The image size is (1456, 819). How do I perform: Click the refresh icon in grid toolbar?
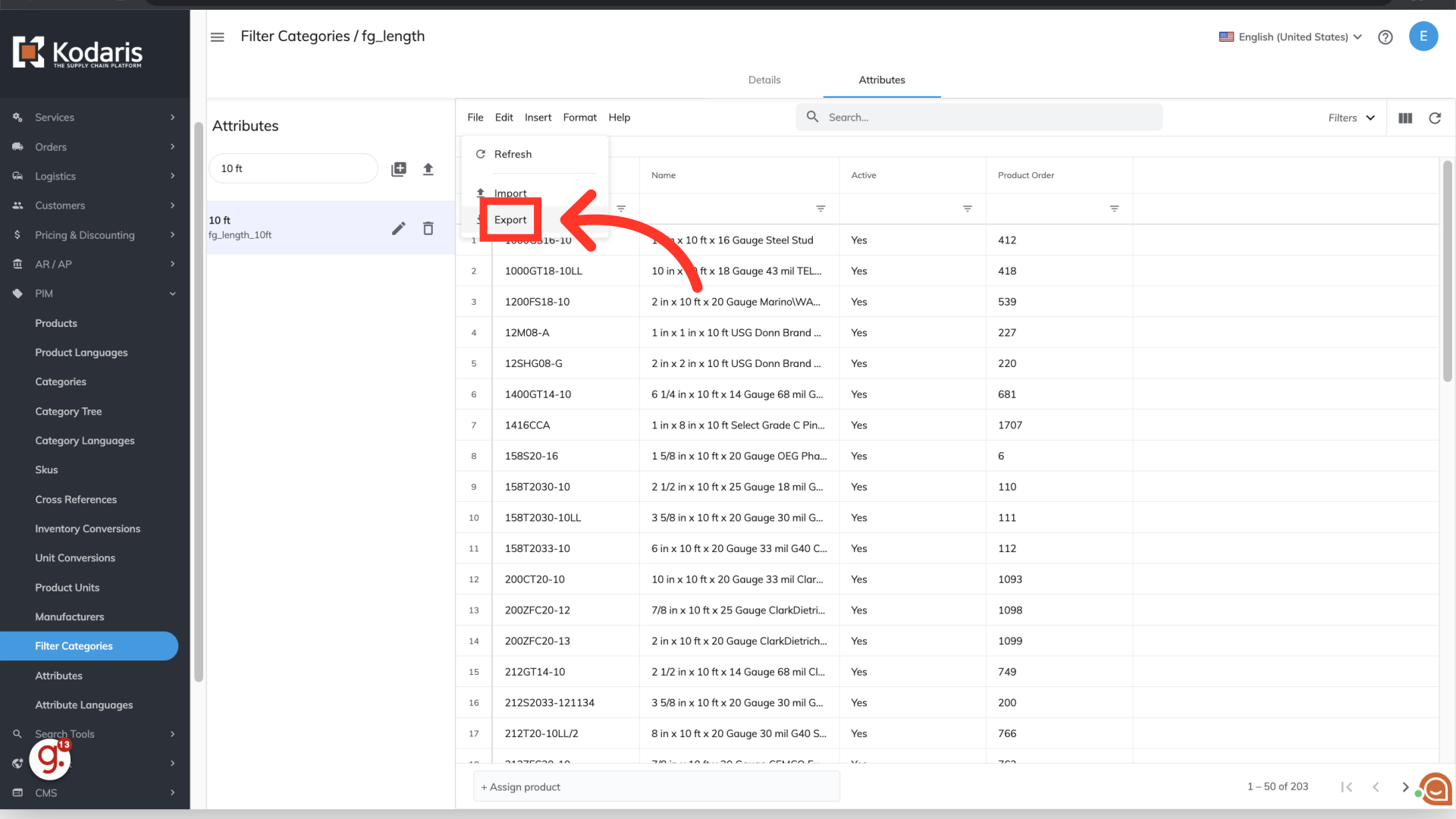(x=1435, y=118)
